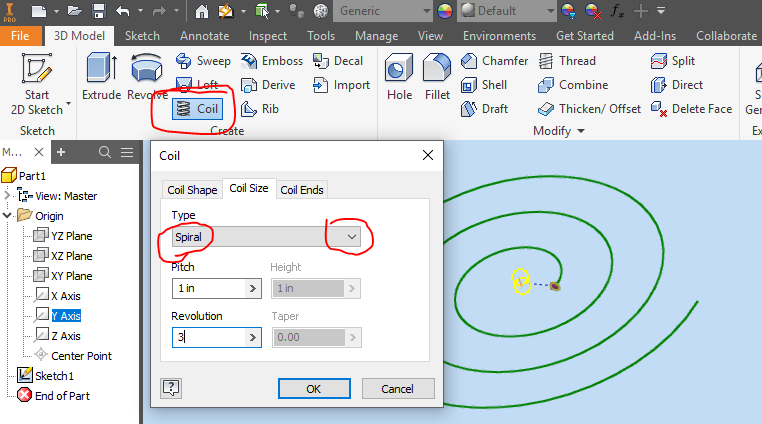The width and height of the screenshot is (762, 424).
Task: Search the model browser
Action: click(x=104, y=152)
